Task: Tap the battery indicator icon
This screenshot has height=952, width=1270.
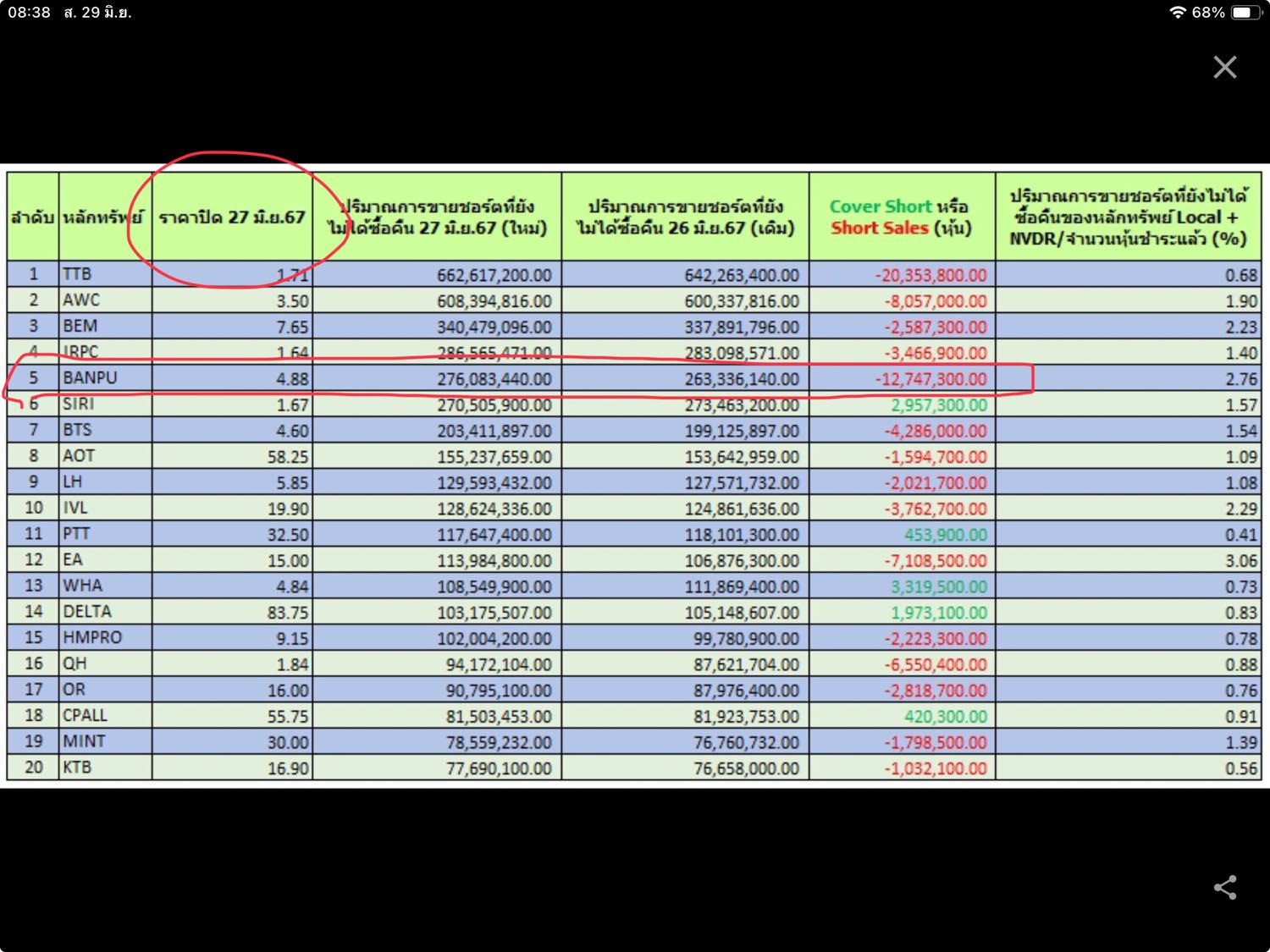Action: tap(1245, 13)
